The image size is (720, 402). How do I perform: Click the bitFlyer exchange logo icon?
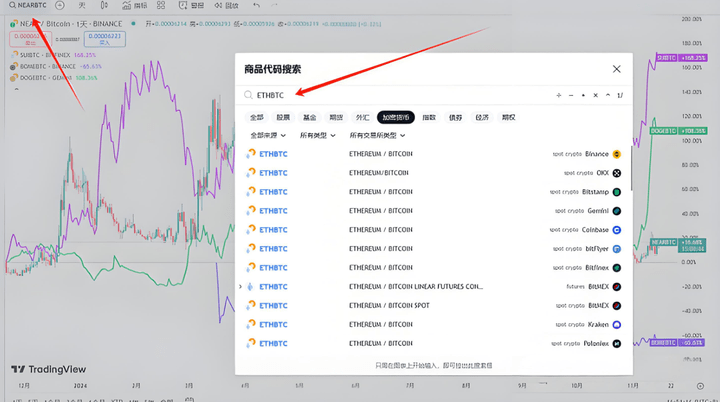coord(617,249)
